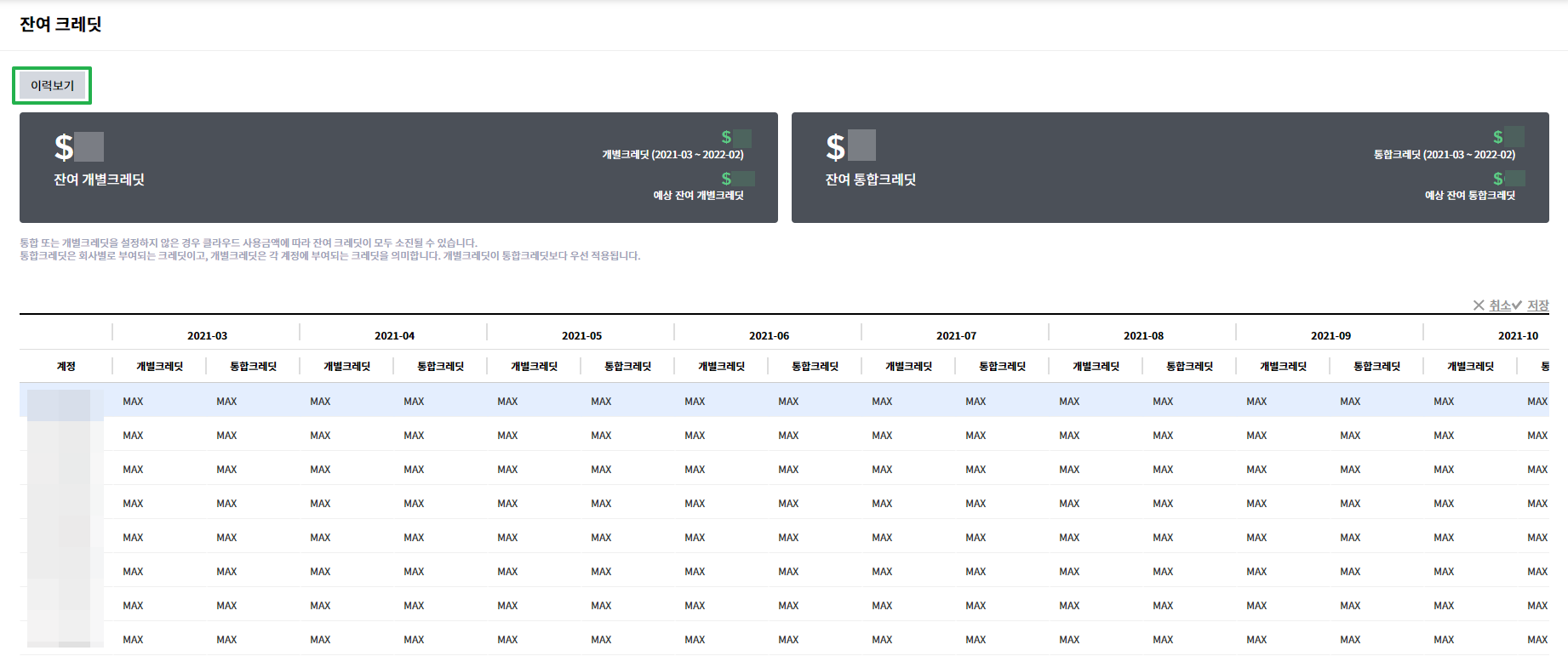The image size is (1568, 662).
Task: Click 개별크레딧 header under 2021-08
Action: [x=1096, y=367]
